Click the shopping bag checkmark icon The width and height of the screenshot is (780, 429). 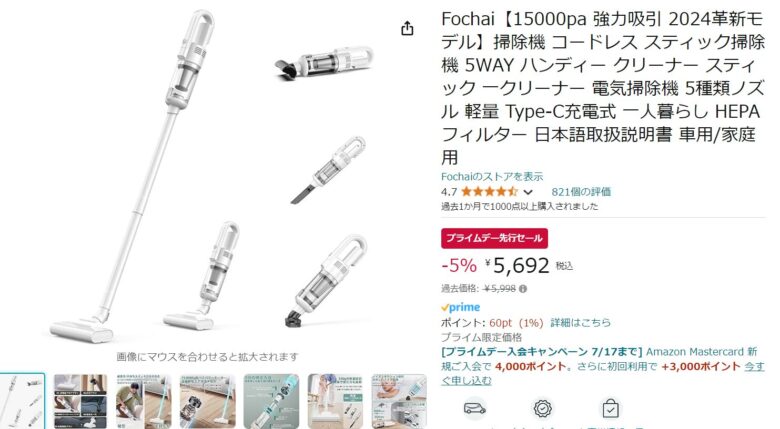pyautogui.click(x=610, y=409)
